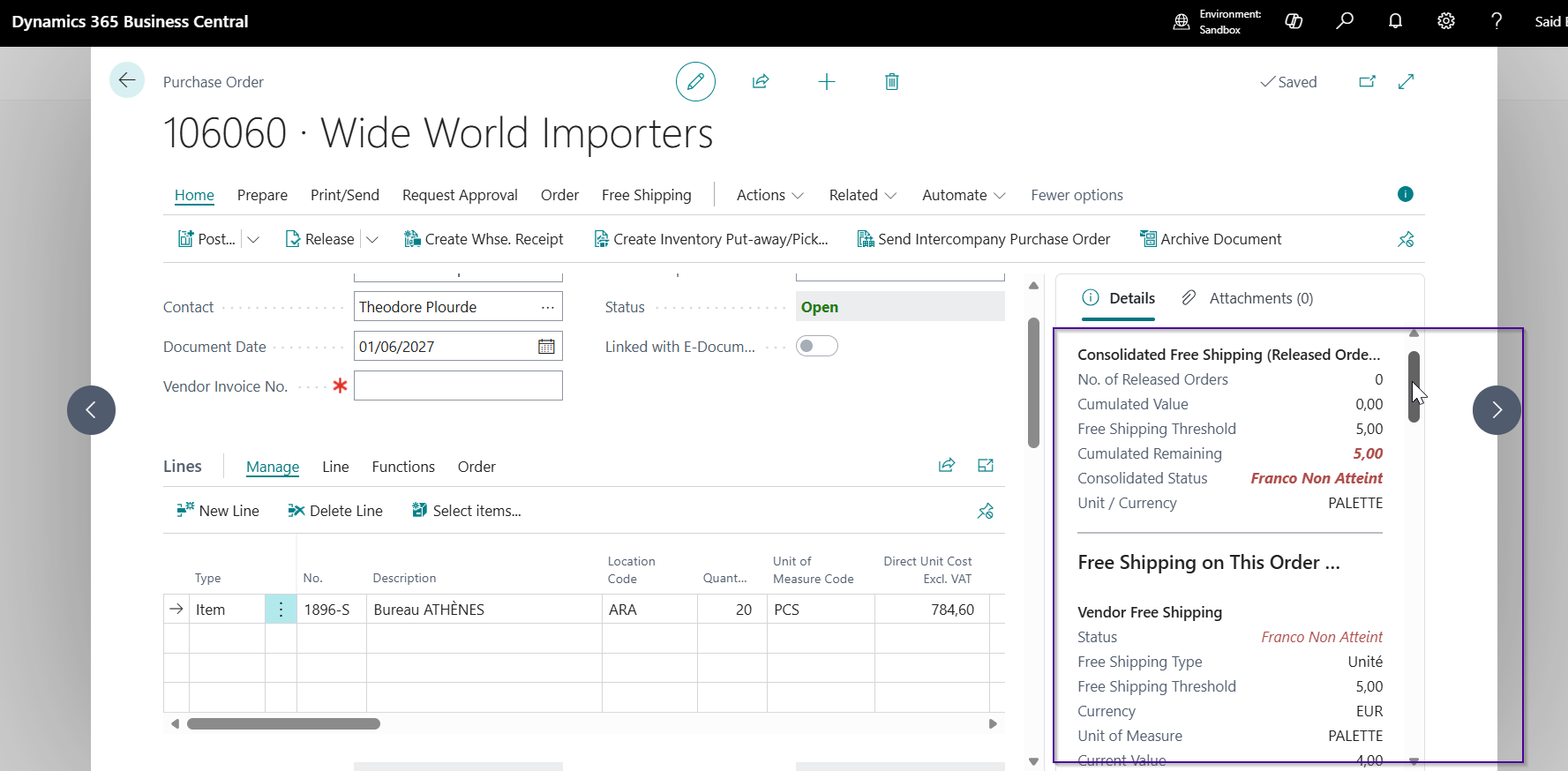Viewport: 1568px width, 771px height.
Task: Open the Manage tab in Lines
Action: [x=273, y=467]
